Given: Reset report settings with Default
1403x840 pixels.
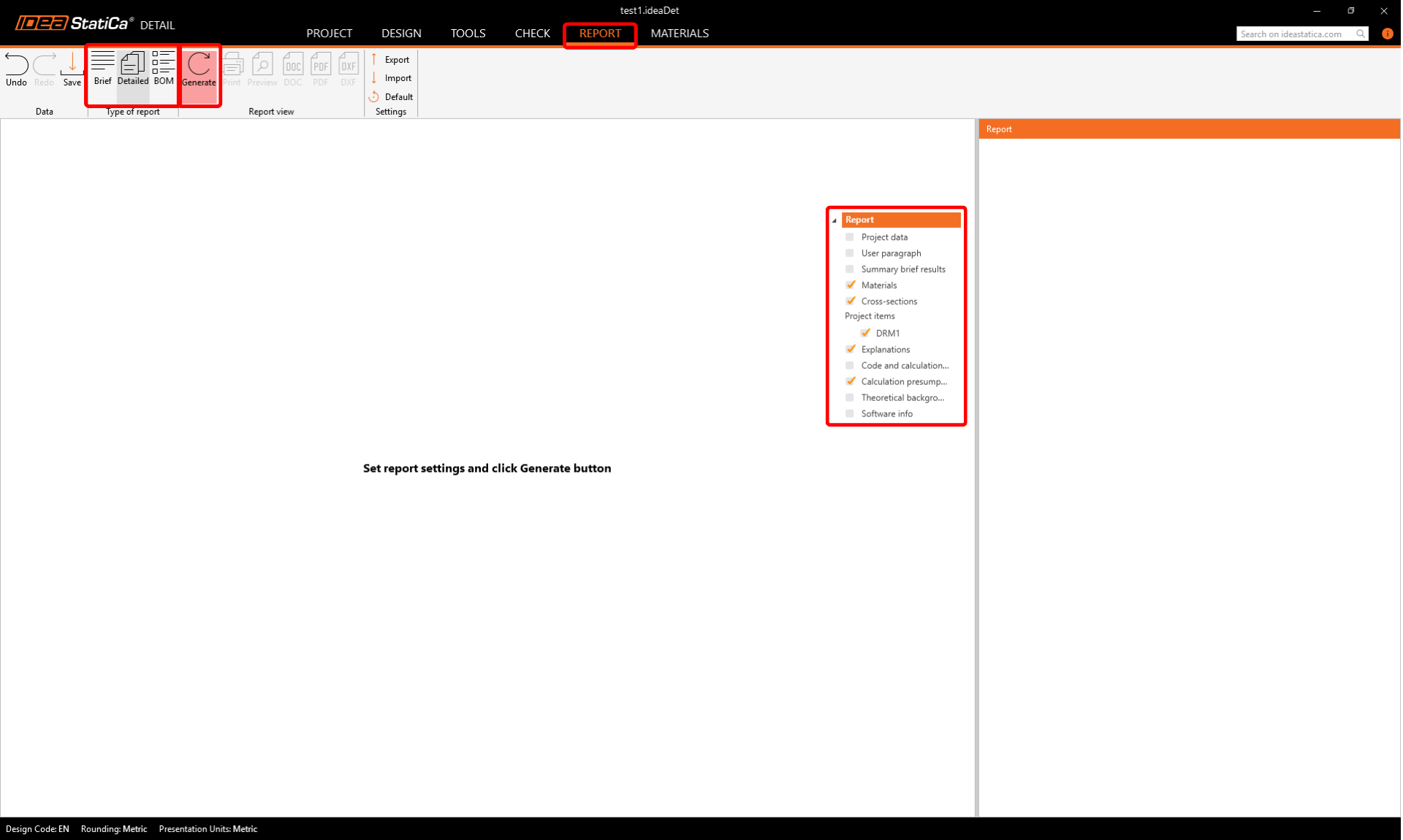Looking at the screenshot, I should [392, 96].
